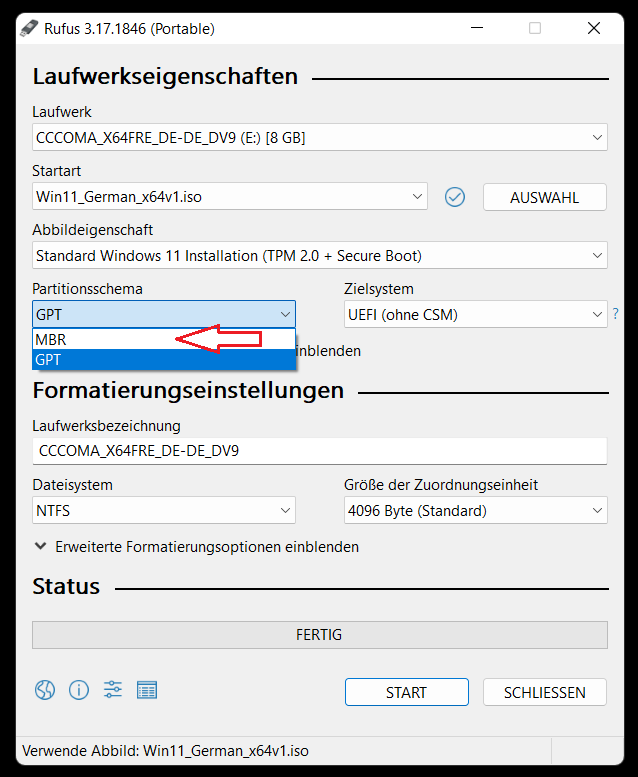638x777 pixels.
Task: Click the AUSWAHL button
Action: click(544, 197)
